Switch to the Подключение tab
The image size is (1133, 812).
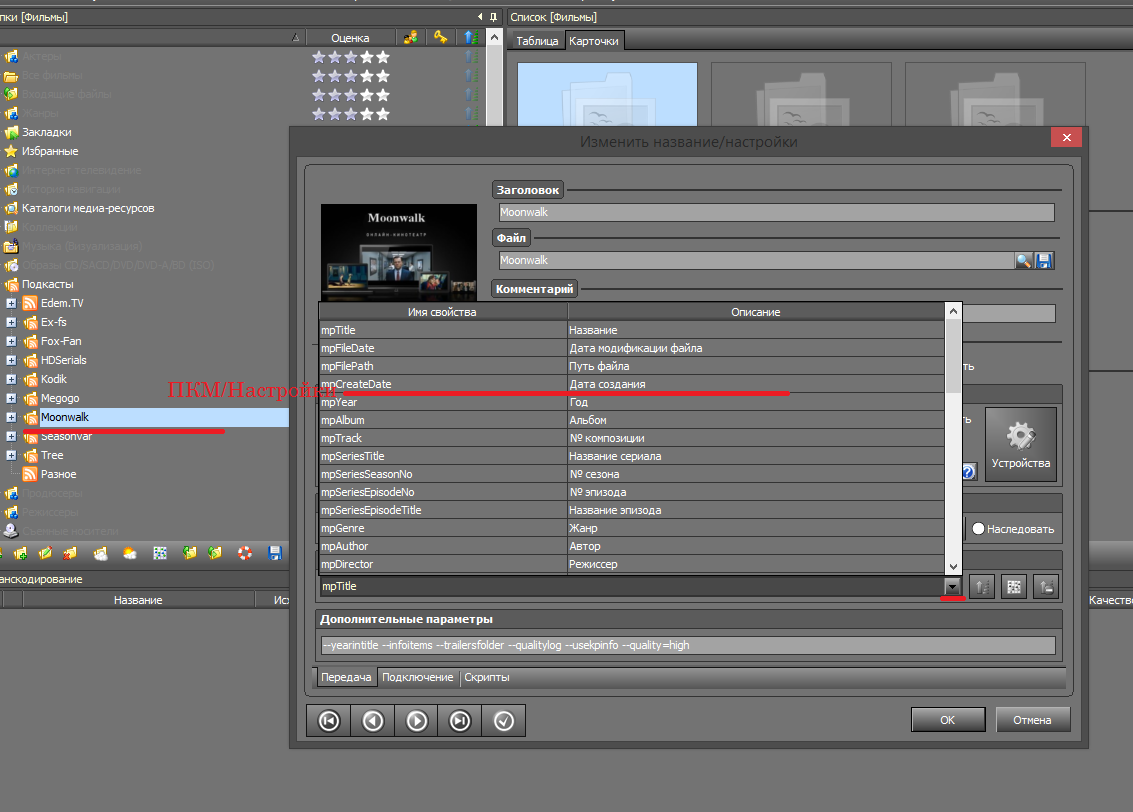click(417, 677)
